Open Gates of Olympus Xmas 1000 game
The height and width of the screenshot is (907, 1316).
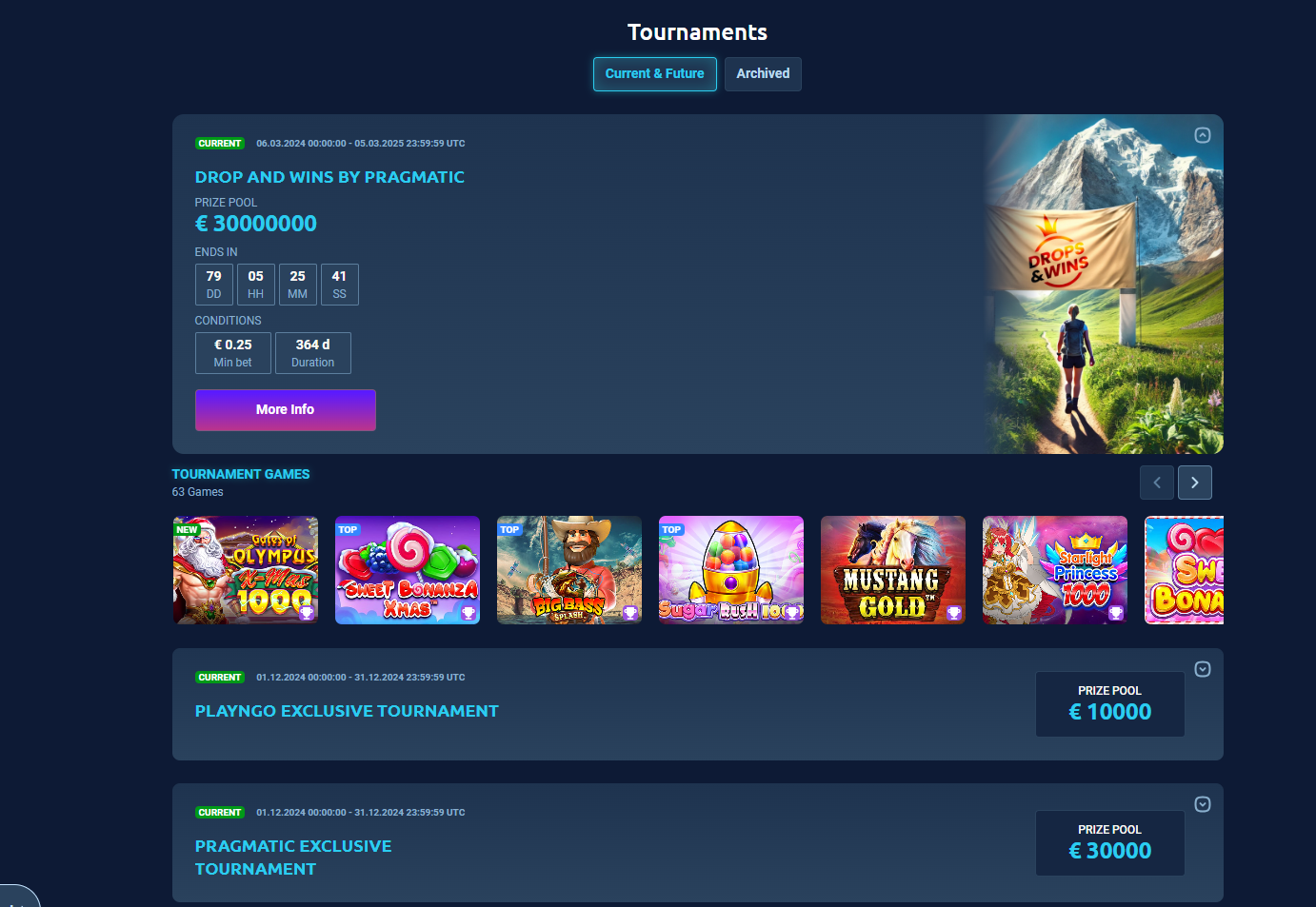point(246,570)
